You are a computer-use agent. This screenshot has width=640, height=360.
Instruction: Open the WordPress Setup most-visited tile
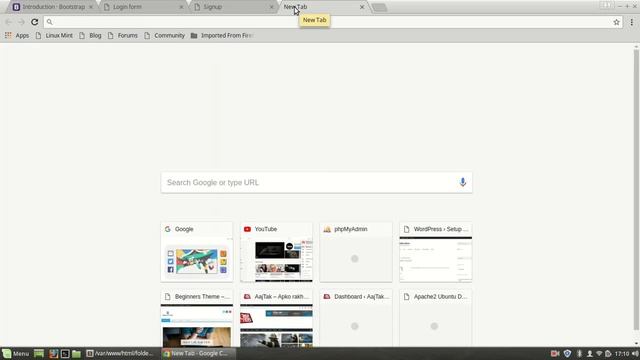pyautogui.click(x=436, y=252)
